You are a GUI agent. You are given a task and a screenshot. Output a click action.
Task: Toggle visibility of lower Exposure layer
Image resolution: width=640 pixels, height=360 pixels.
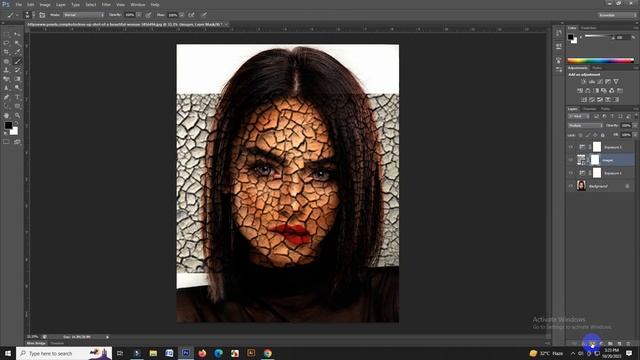(571, 173)
